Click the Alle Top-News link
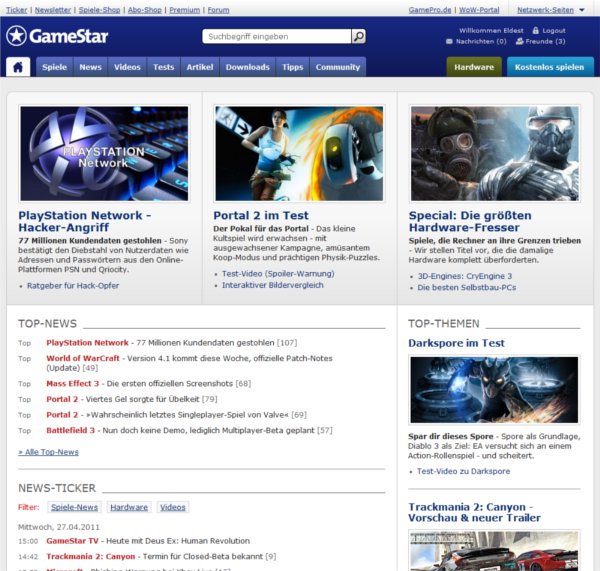 [x=48, y=452]
